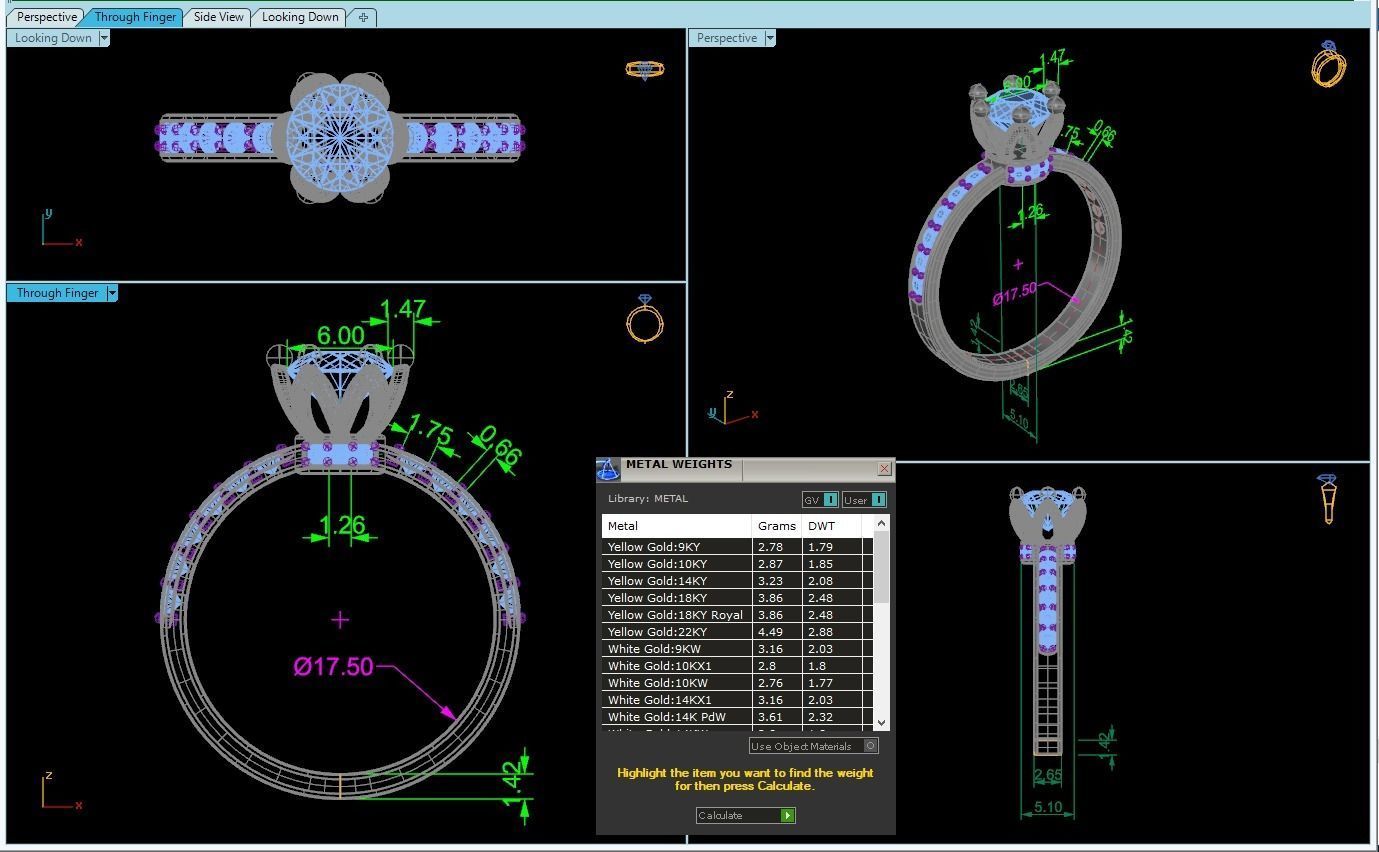The image size is (1379, 852).
Task: Select the Yellow Gold:18KY row
Action: click(737, 598)
